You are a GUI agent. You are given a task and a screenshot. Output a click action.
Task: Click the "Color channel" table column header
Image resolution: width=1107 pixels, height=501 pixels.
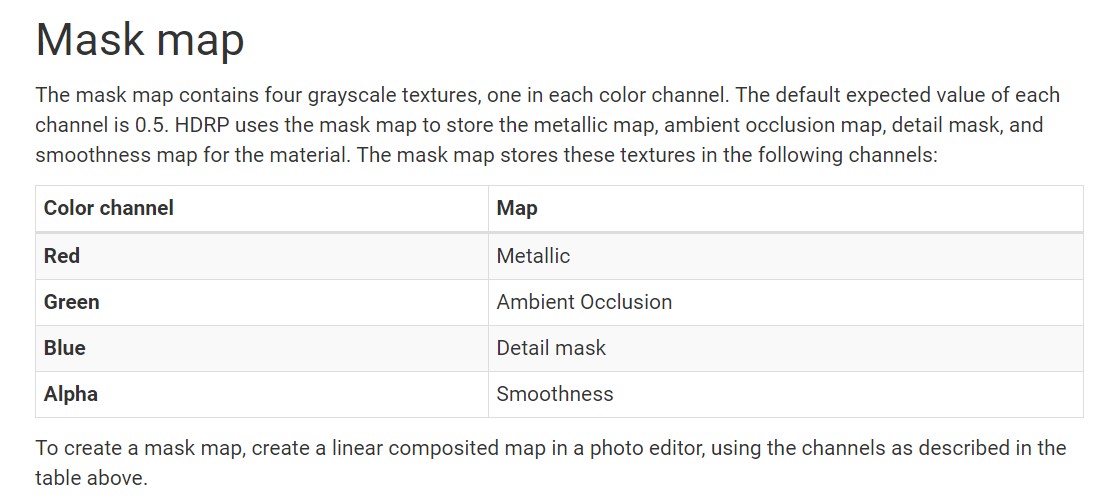(x=109, y=208)
